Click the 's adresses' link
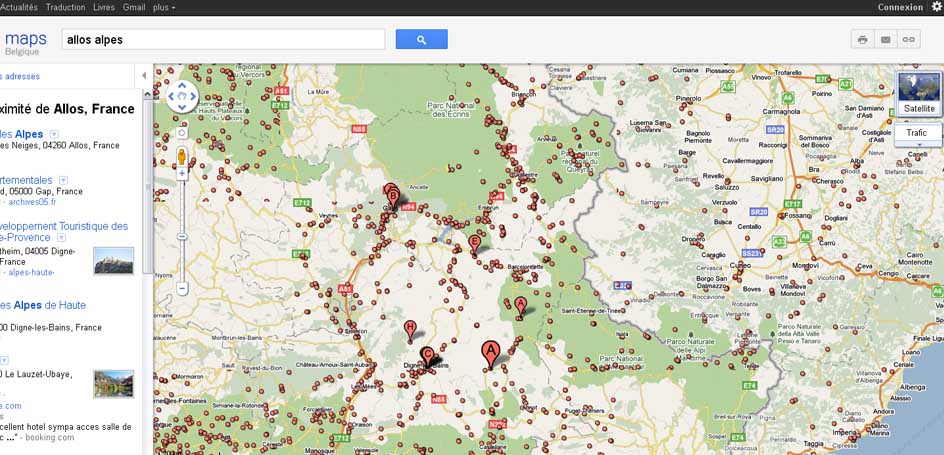 click(20, 76)
